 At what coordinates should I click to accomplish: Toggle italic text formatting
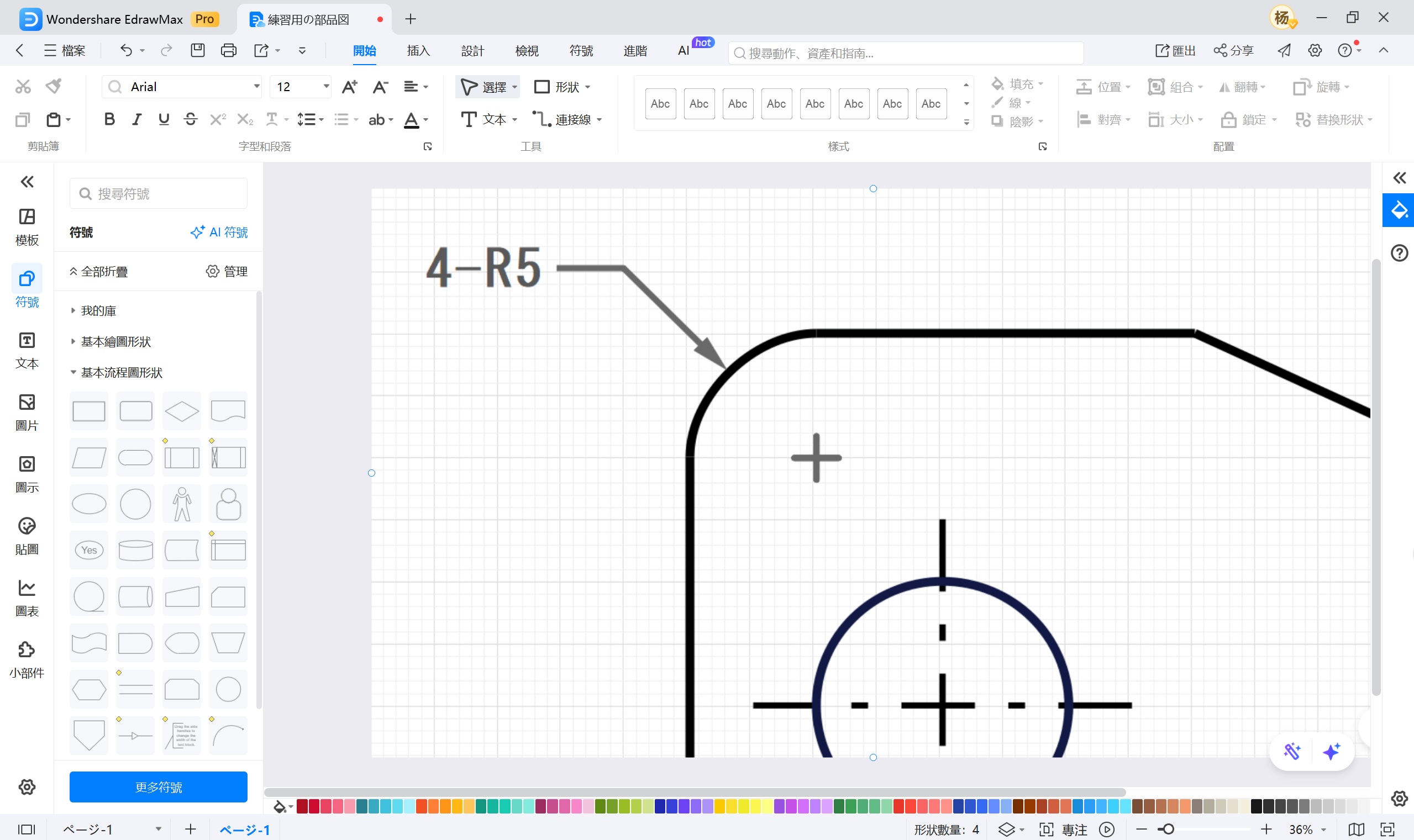coord(136,119)
